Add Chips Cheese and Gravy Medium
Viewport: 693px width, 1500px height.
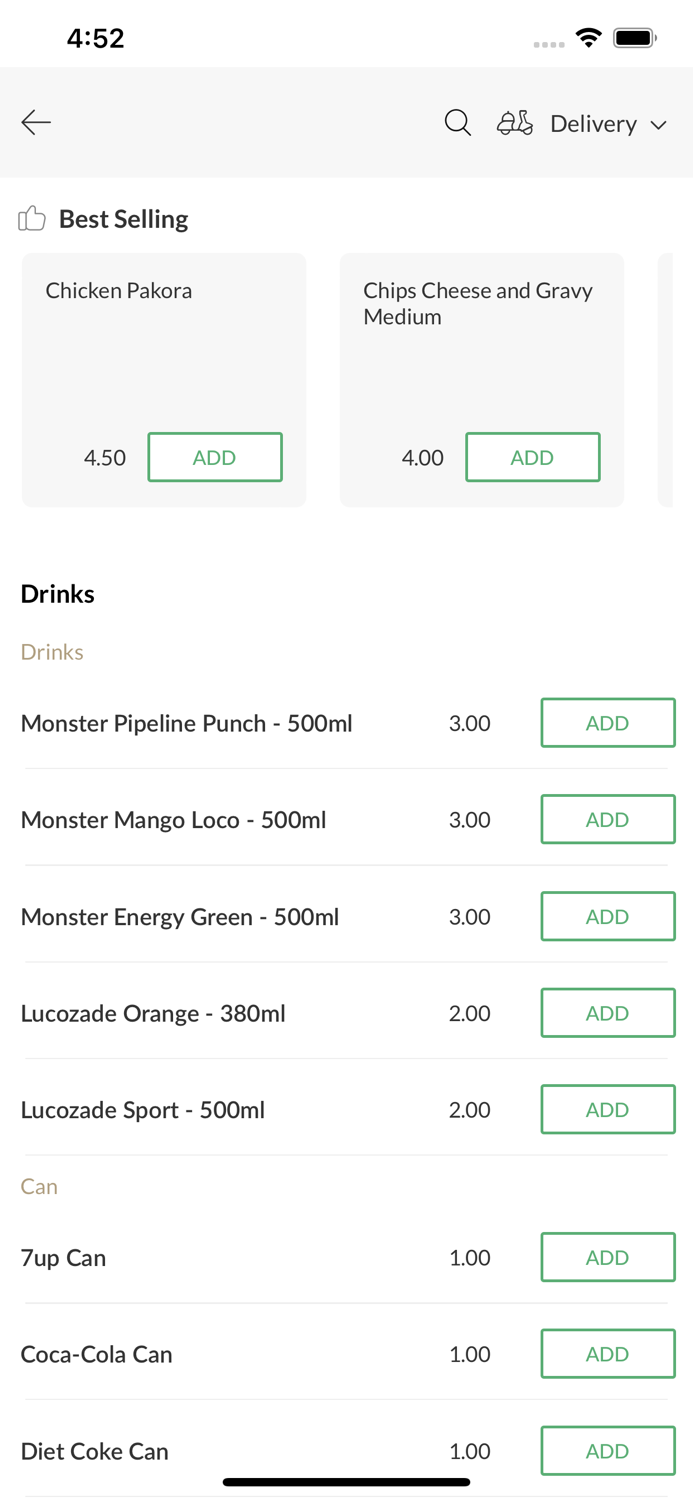point(532,457)
